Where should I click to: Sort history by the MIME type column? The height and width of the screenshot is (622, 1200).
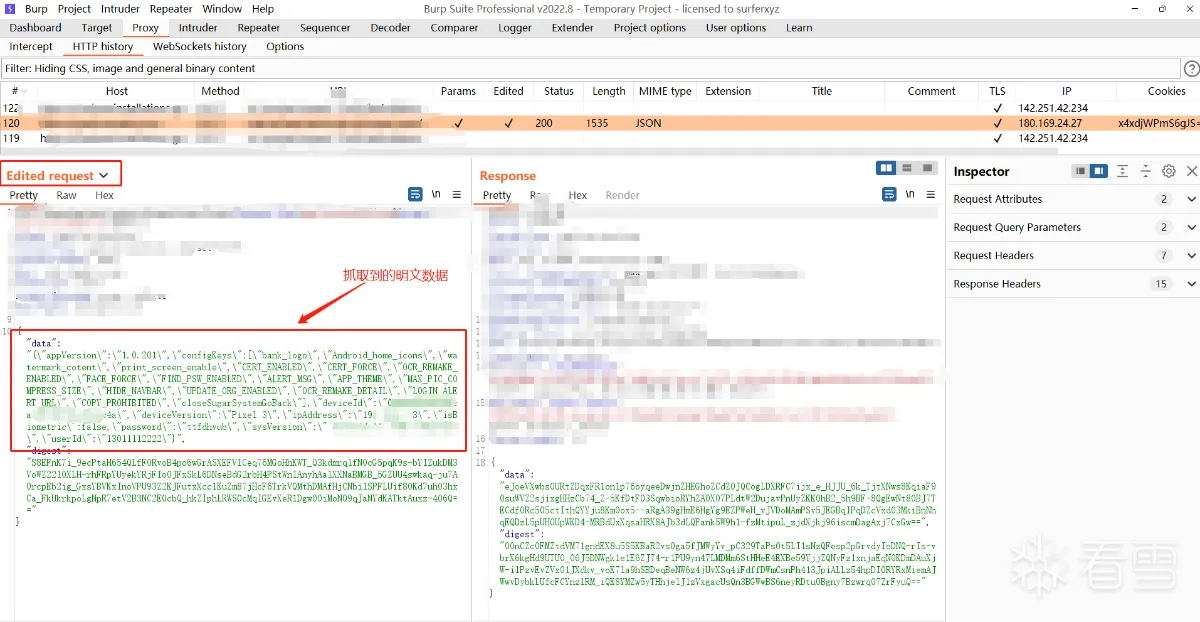[665, 91]
